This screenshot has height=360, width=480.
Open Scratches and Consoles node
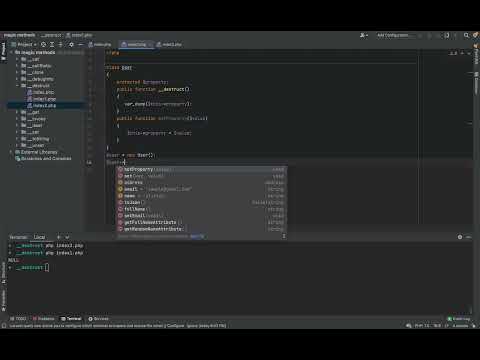coord(43,159)
